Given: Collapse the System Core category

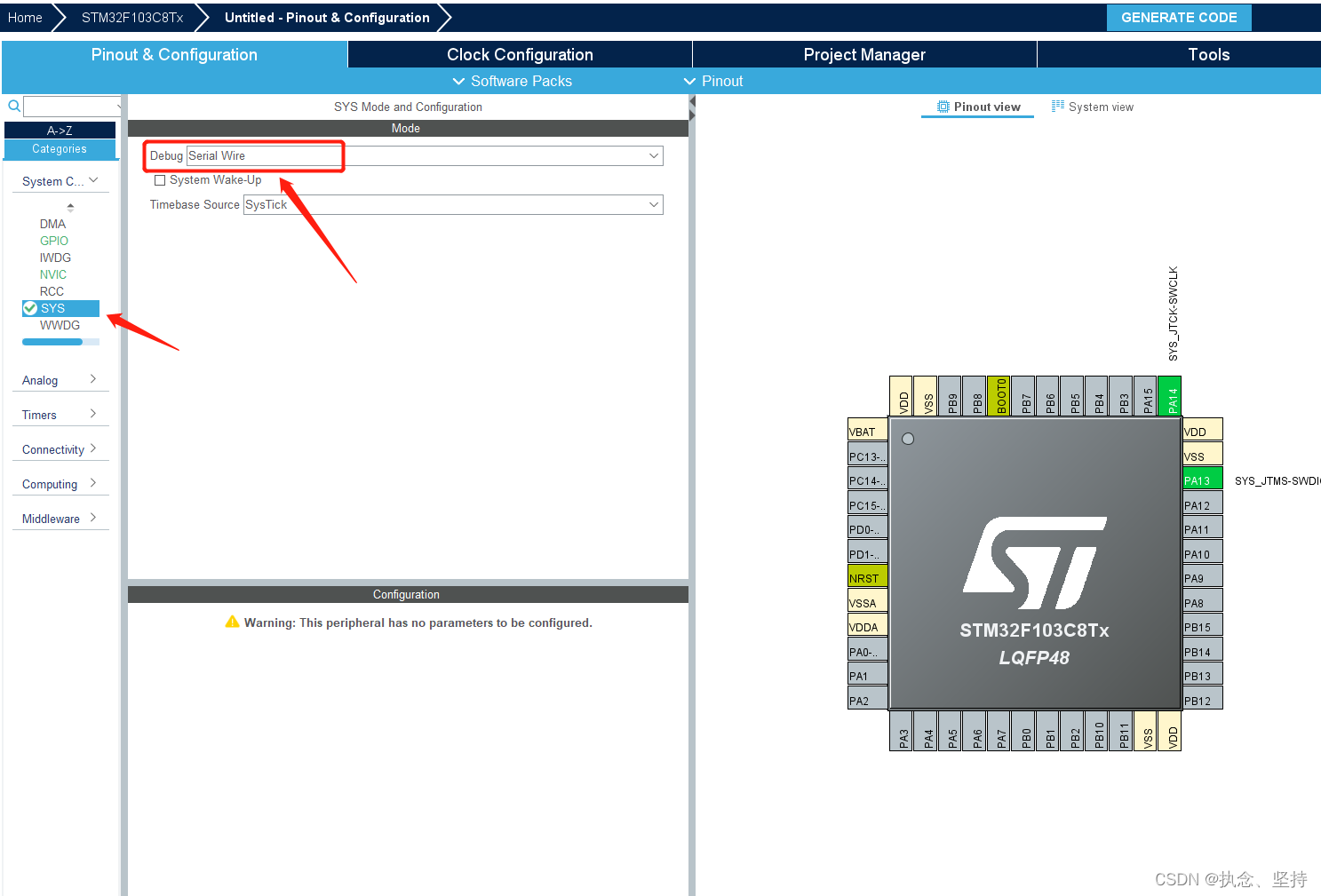Looking at the screenshot, I should point(60,181).
